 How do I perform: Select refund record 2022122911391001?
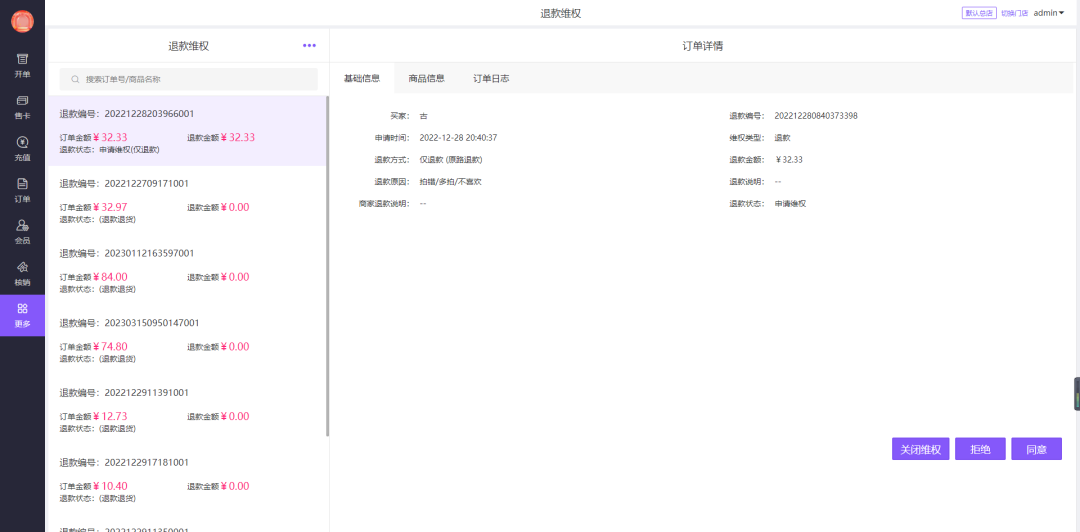click(186, 409)
